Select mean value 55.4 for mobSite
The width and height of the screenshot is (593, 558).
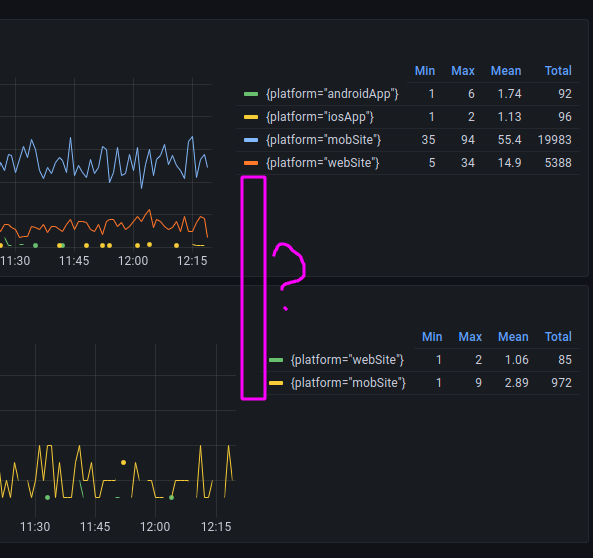point(509,140)
